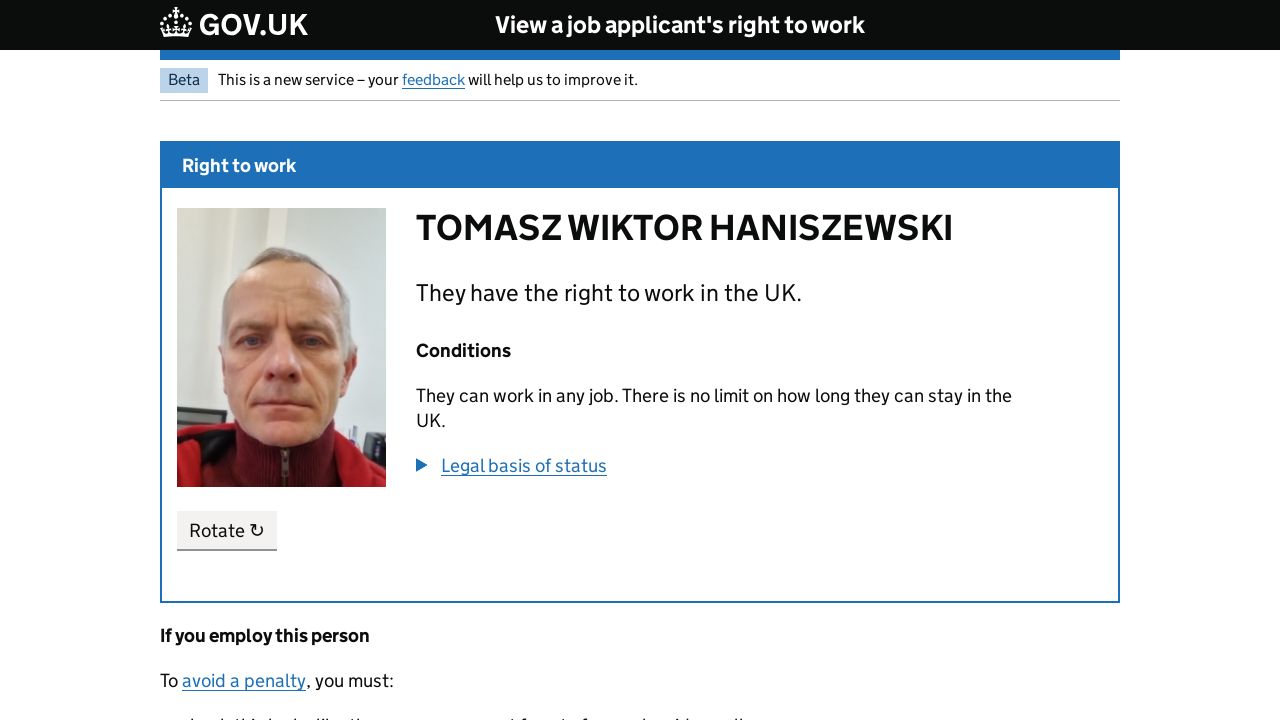Click the name Tomasz Wiktor Haniszewski
Image resolution: width=1280 pixels, height=720 pixels.
tap(684, 228)
